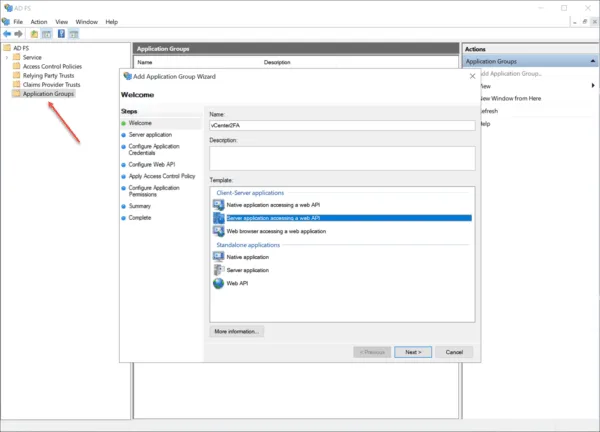Click the Name input field
Screen dimensions: 600x432
click(342, 126)
